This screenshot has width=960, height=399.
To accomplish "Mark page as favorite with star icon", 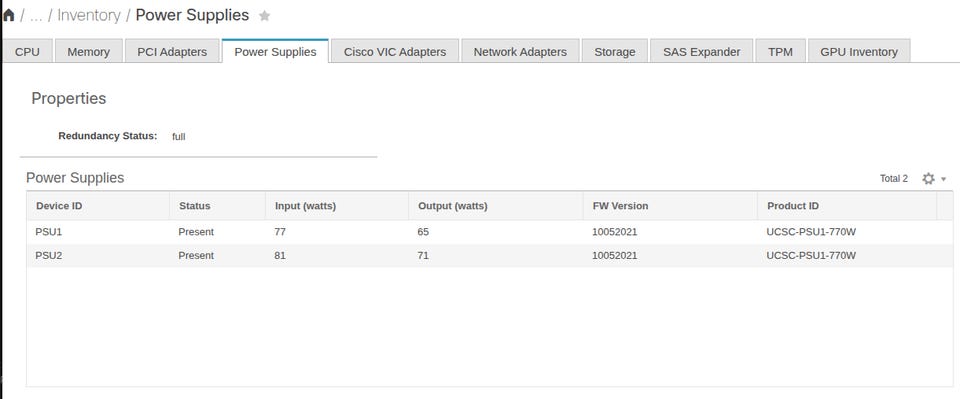I will pyautogui.click(x=264, y=16).
